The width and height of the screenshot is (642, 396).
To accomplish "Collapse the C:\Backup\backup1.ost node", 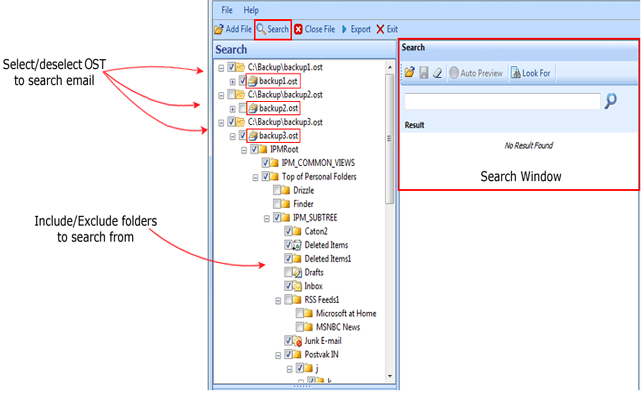I will [221, 68].
